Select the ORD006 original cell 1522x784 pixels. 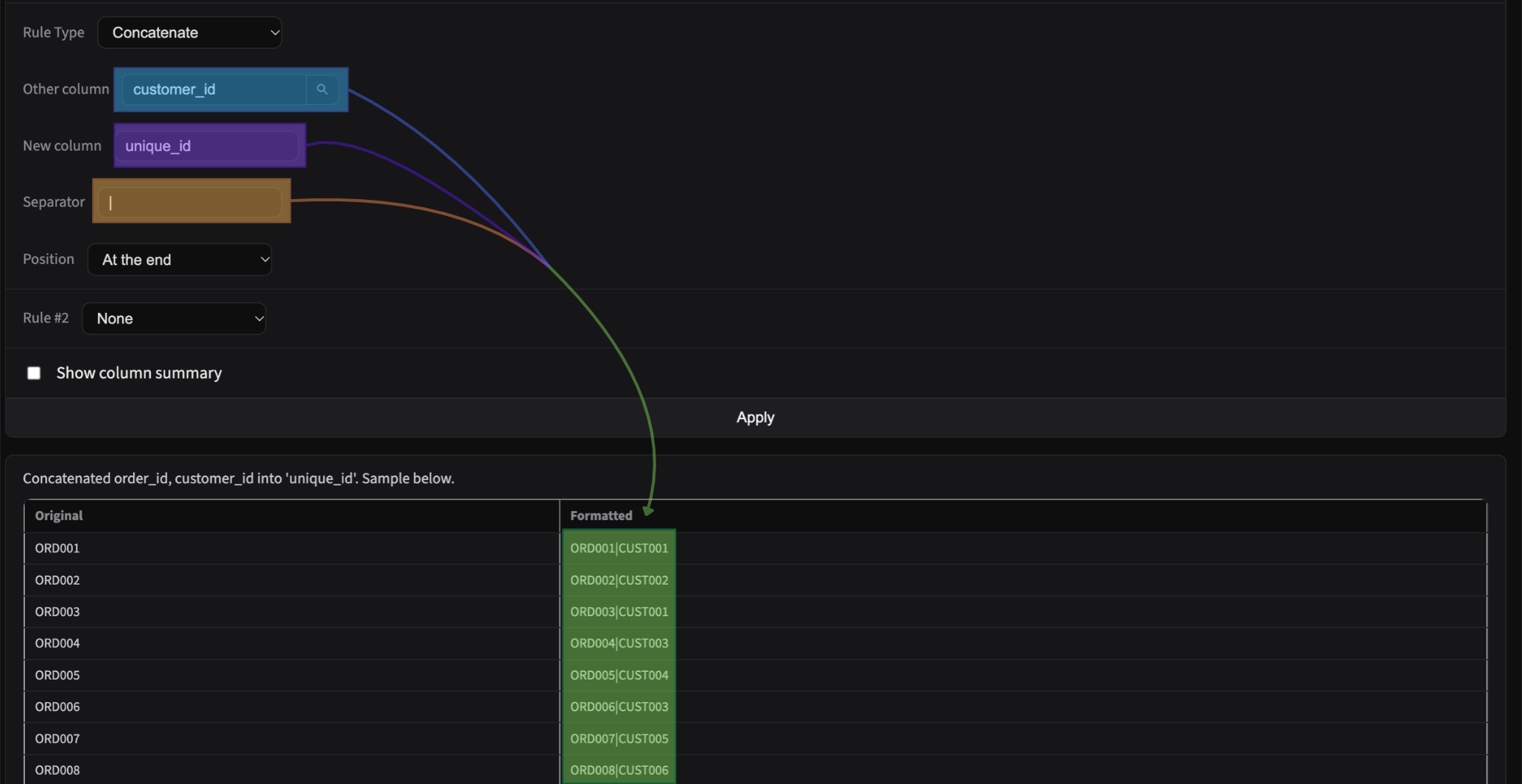click(x=291, y=707)
